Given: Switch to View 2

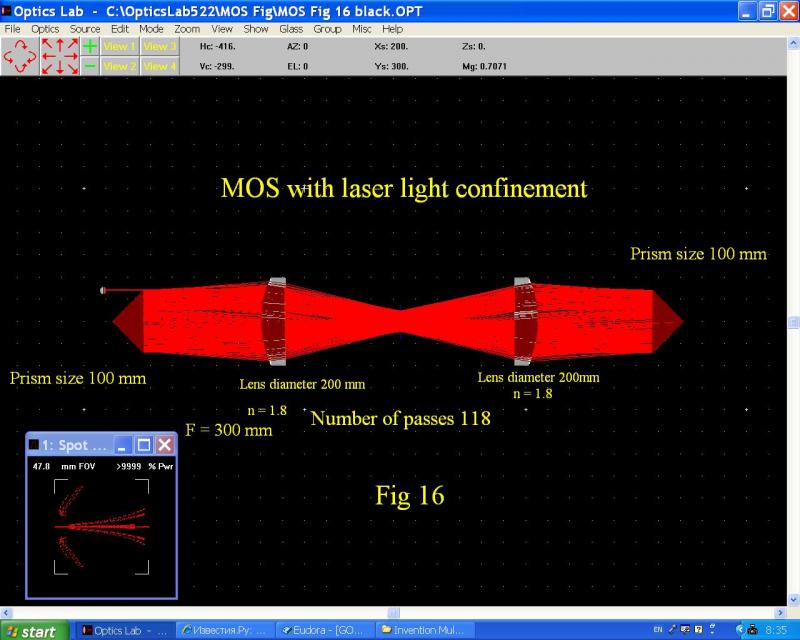Looking at the screenshot, I should click(120, 66).
